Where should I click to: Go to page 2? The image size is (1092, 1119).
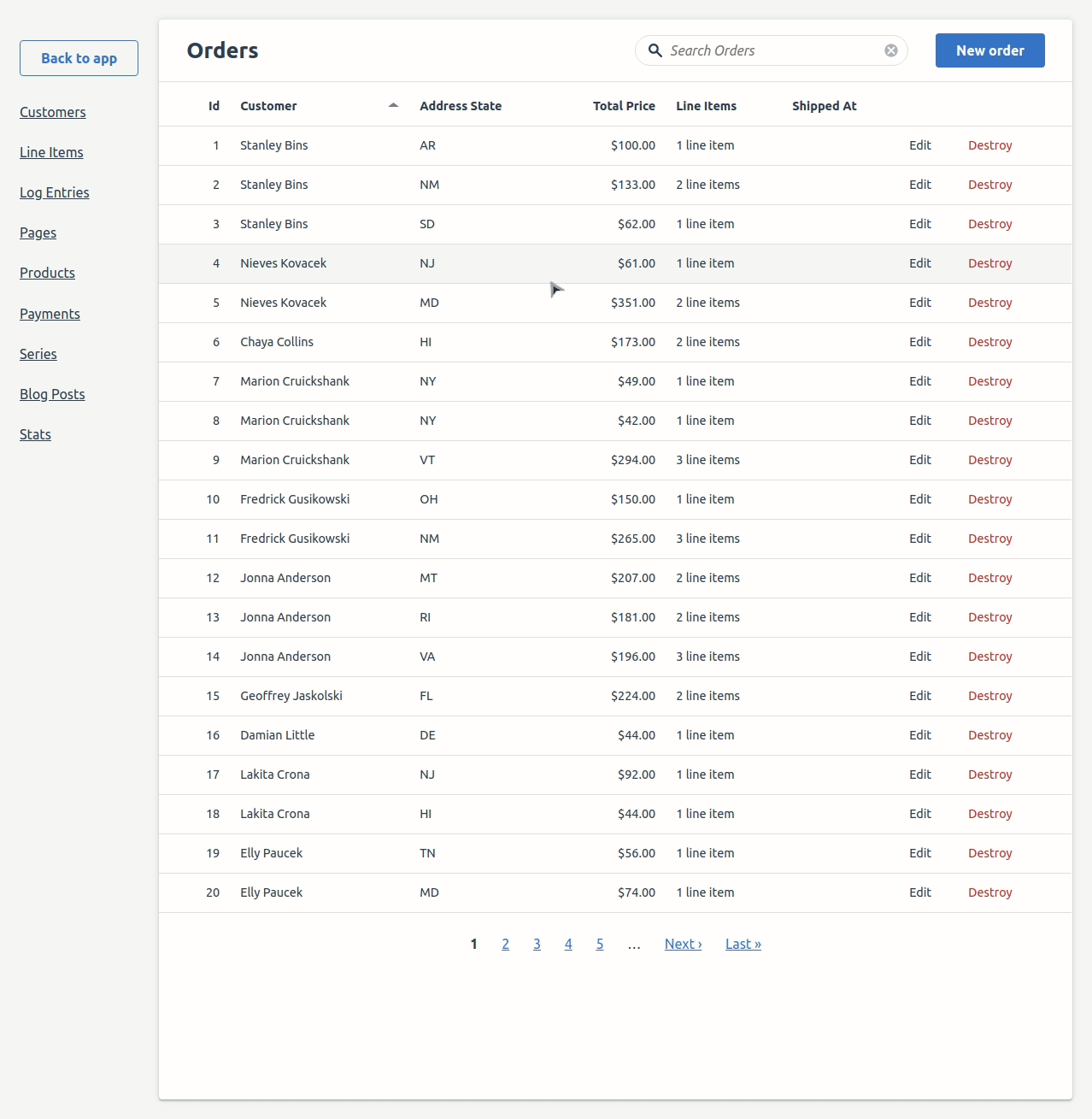506,944
